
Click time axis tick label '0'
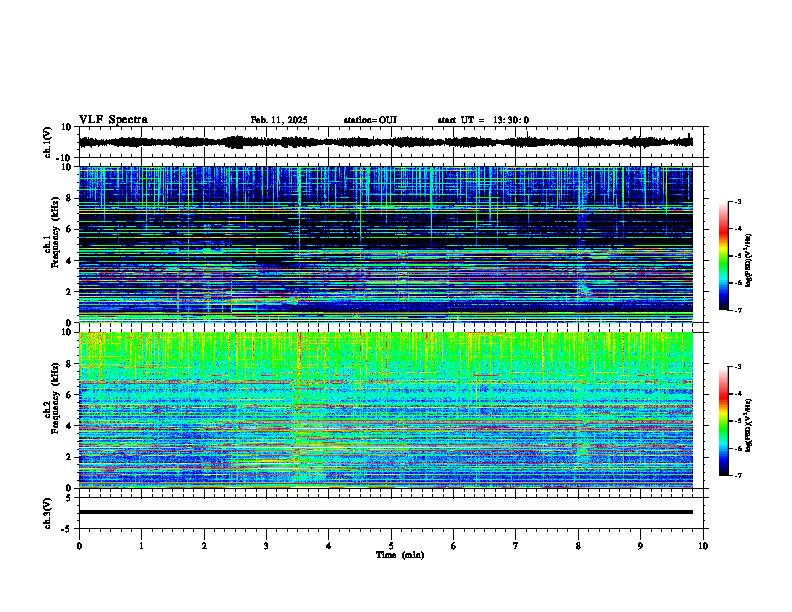tap(79, 546)
